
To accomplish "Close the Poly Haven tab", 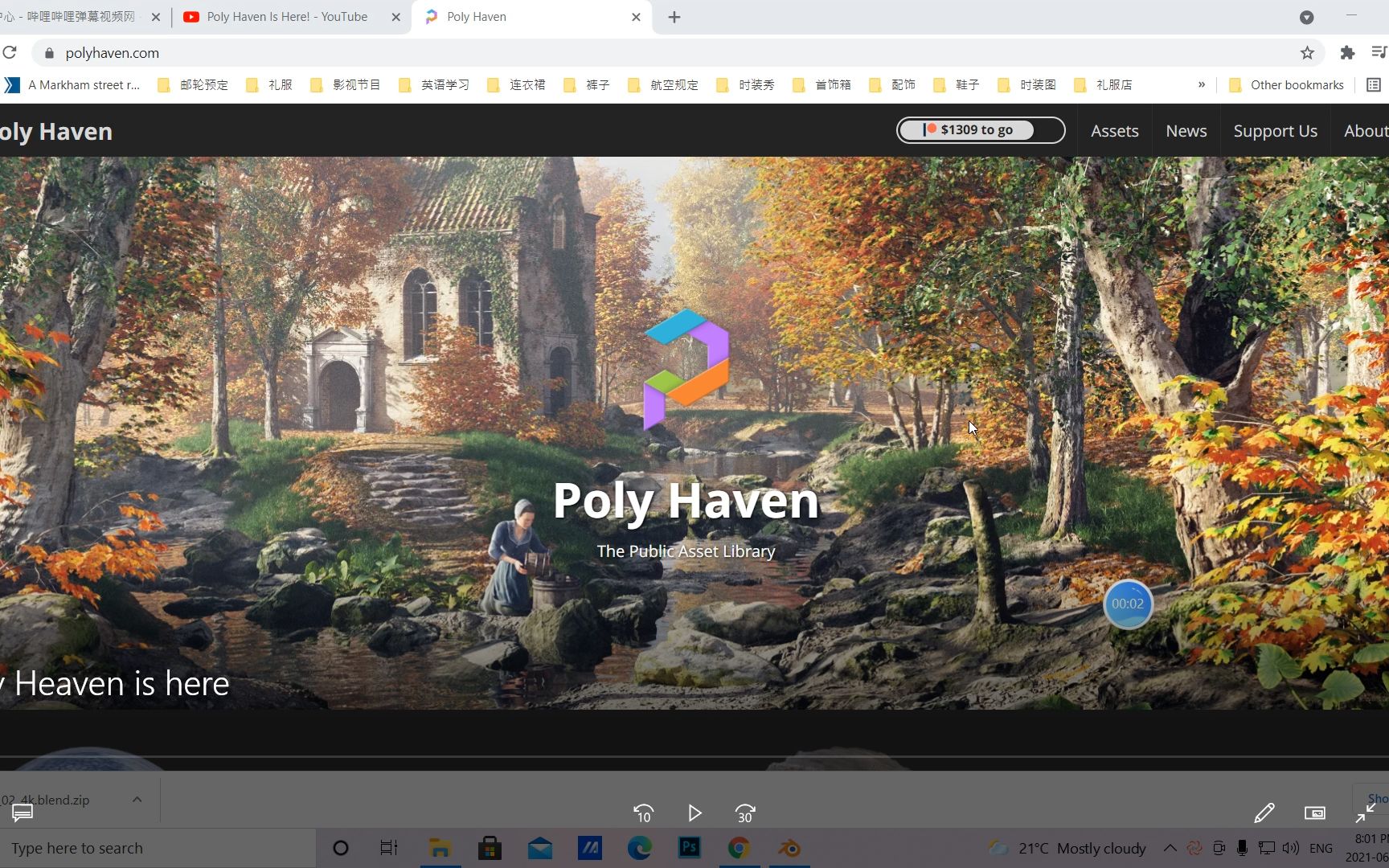I will click(x=636, y=17).
